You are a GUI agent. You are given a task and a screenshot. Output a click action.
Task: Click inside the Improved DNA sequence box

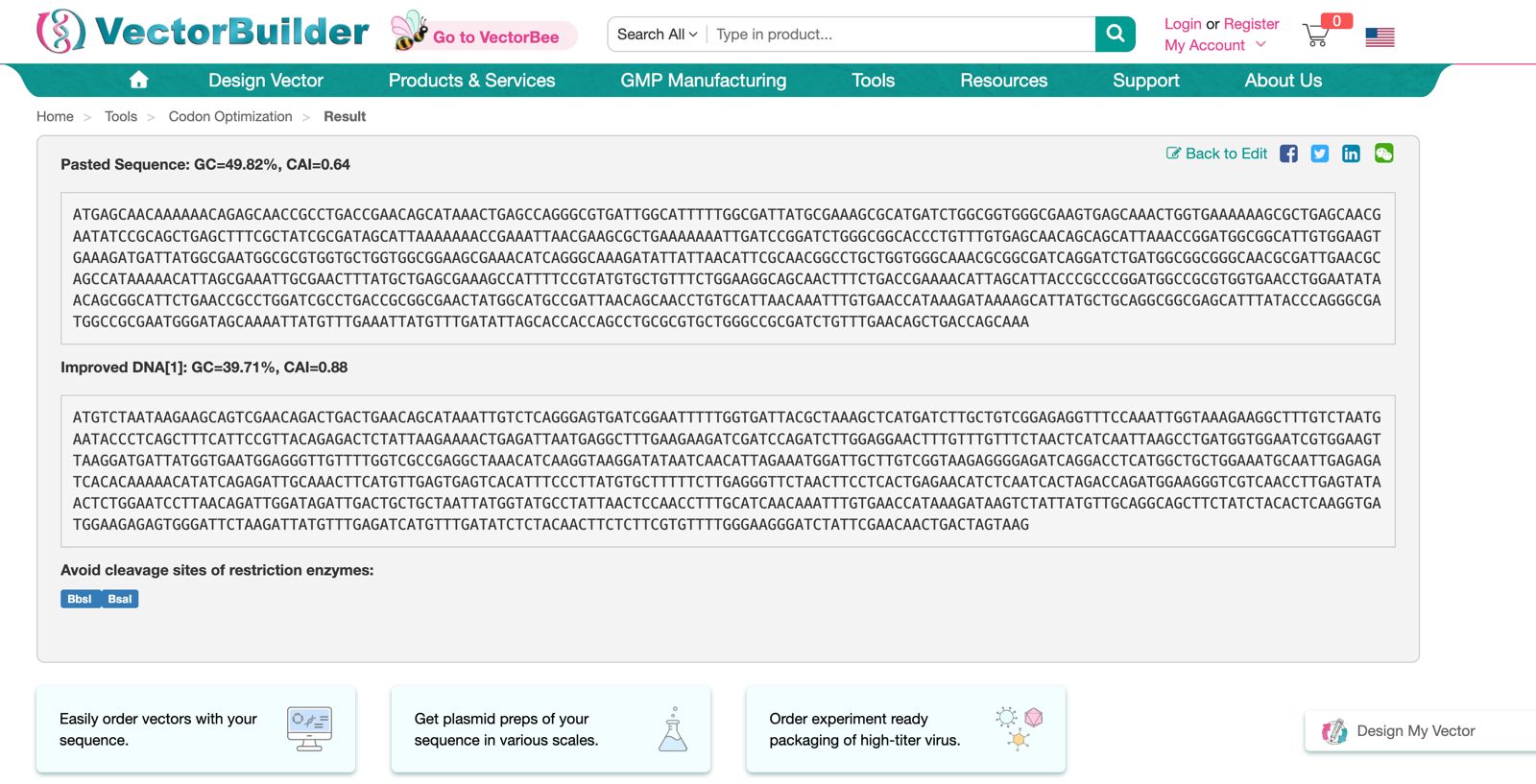point(728,471)
